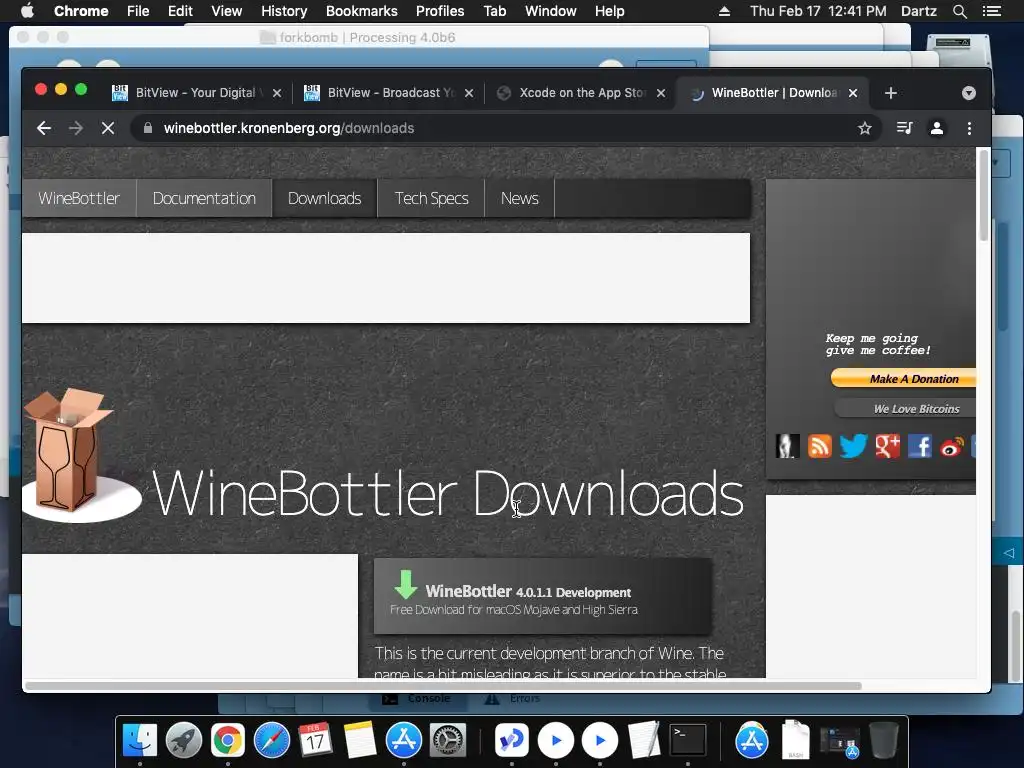The image size is (1024, 768).
Task: Open Finder from the Dock
Action: tap(140, 740)
